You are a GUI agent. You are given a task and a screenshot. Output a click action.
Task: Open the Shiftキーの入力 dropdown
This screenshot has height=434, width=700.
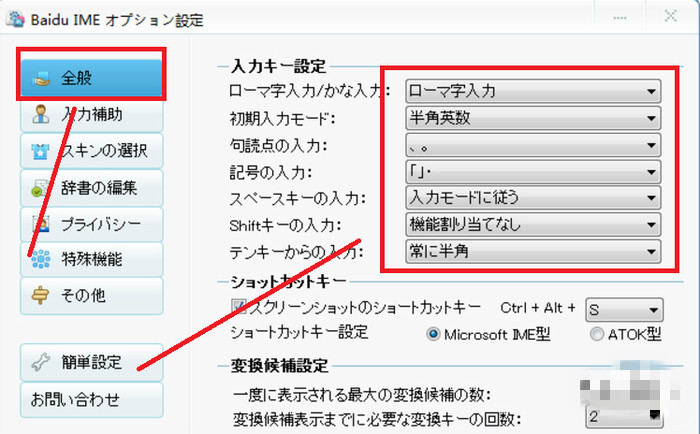point(533,225)
